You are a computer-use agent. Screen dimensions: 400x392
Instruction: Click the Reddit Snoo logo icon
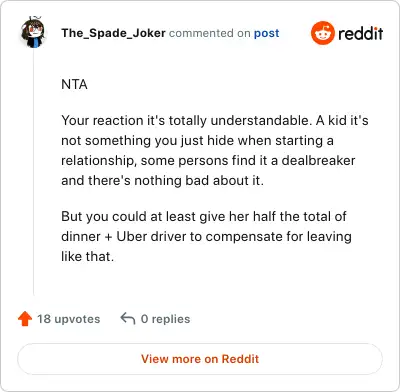click(322, 33)
